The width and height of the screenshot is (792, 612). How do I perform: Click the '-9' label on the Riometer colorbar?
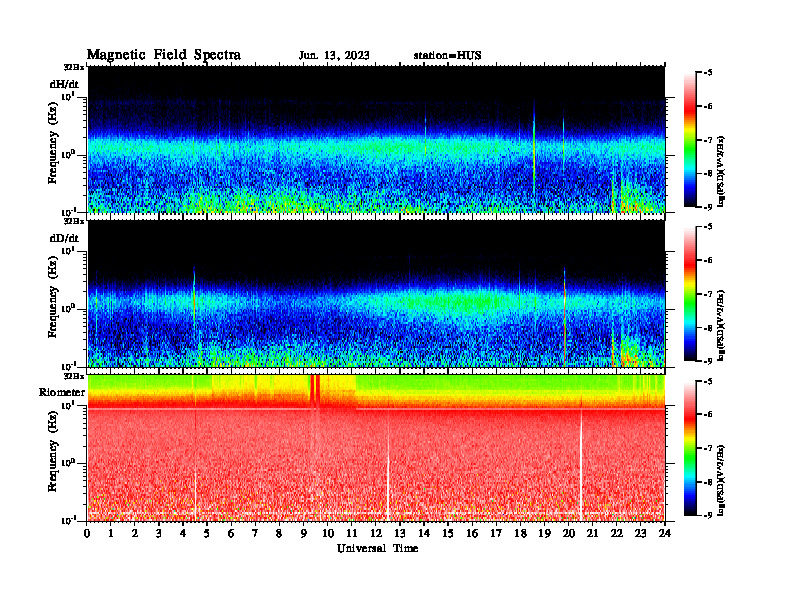(x=706, y=515)
